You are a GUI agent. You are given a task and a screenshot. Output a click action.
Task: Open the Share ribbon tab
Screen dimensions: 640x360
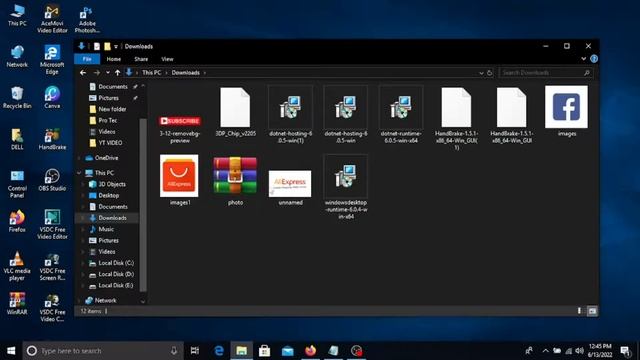pyautogui.click(x=141, y=59)
